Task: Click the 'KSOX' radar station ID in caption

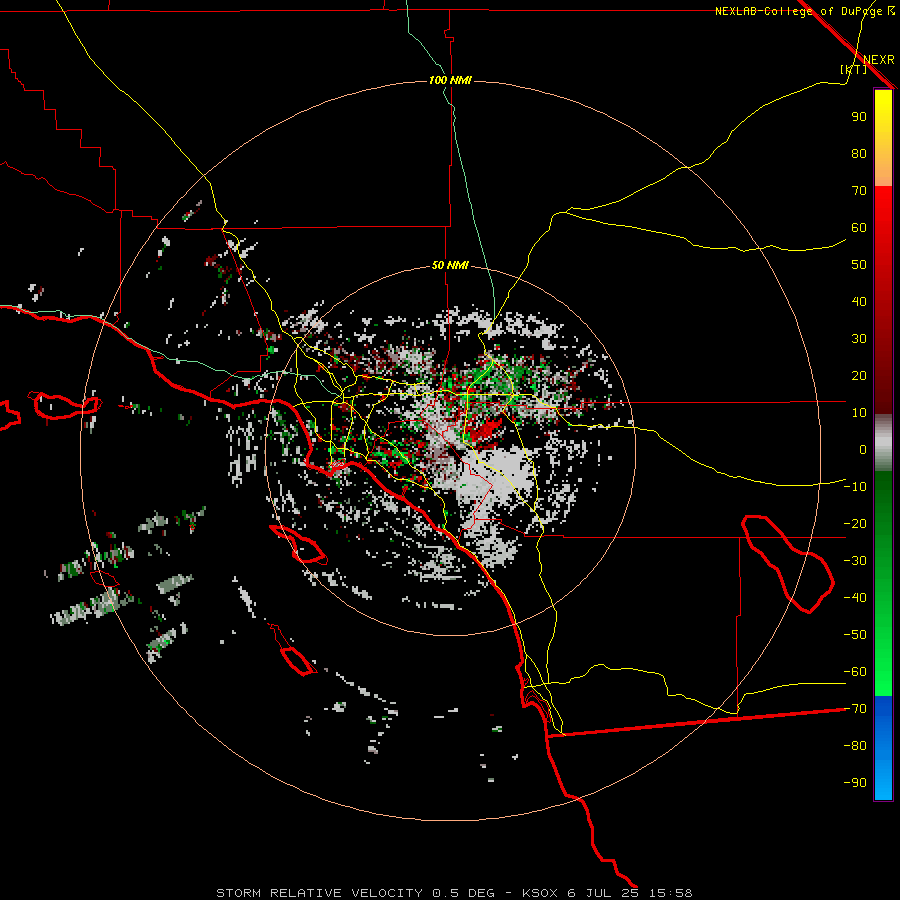Action: [540, 893]
